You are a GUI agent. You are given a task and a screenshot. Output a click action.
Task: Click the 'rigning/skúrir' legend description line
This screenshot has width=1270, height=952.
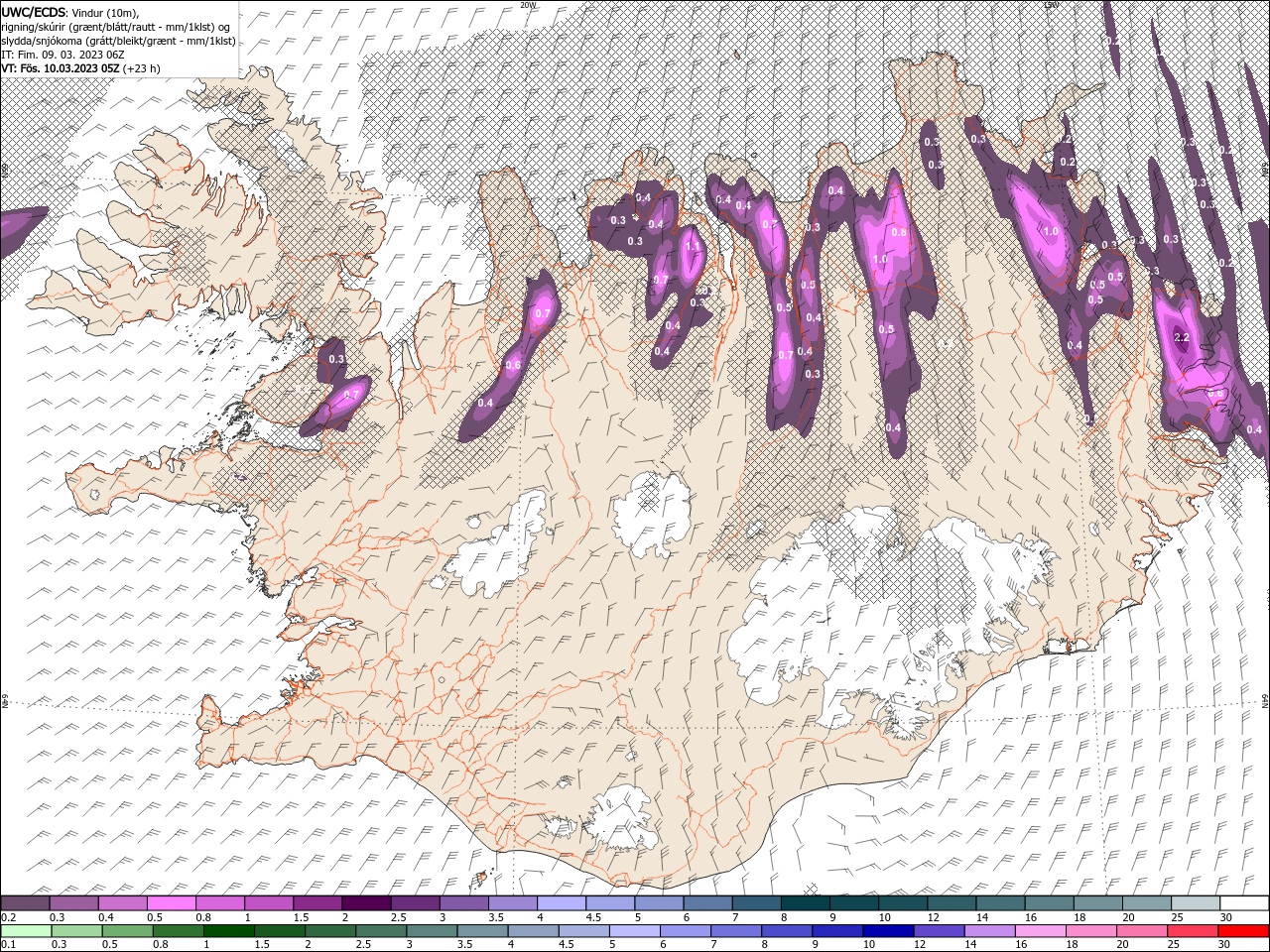tap(117, 26)
